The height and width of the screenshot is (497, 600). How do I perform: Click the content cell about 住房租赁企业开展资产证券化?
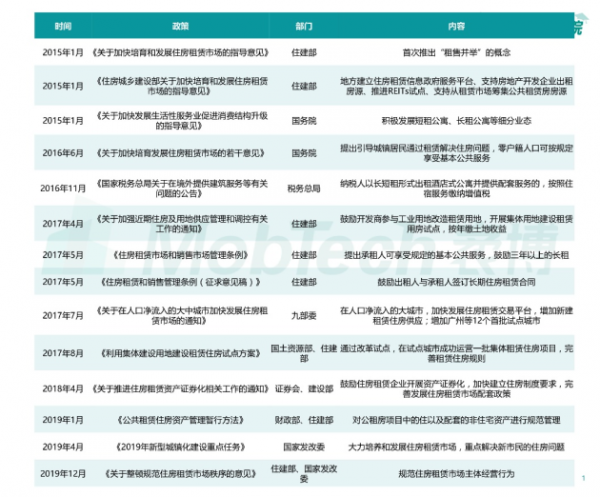[456, 389]
